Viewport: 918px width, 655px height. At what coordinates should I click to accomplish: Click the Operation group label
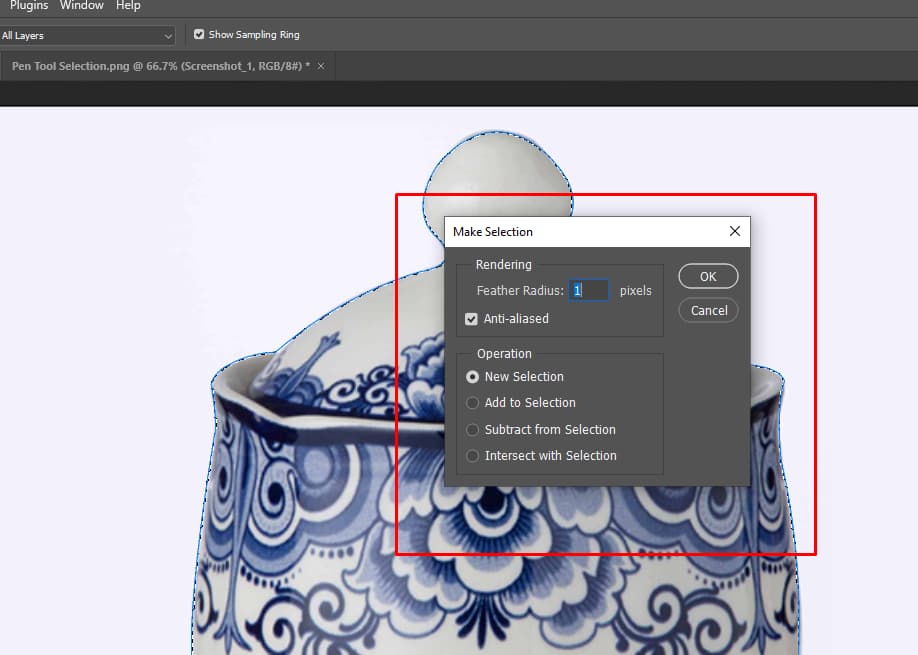(x=504, y=354)
